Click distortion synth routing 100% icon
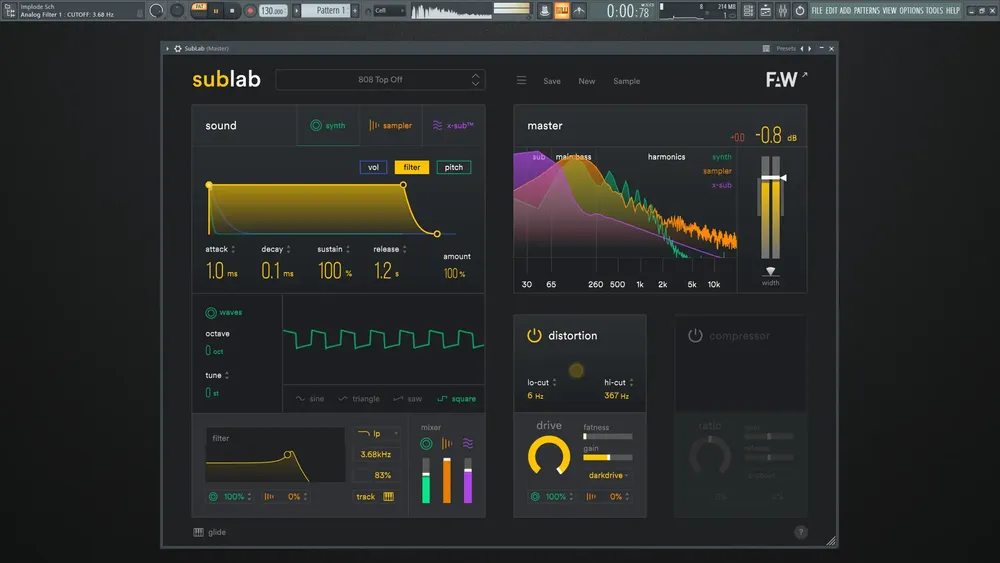 click(535, 497)
